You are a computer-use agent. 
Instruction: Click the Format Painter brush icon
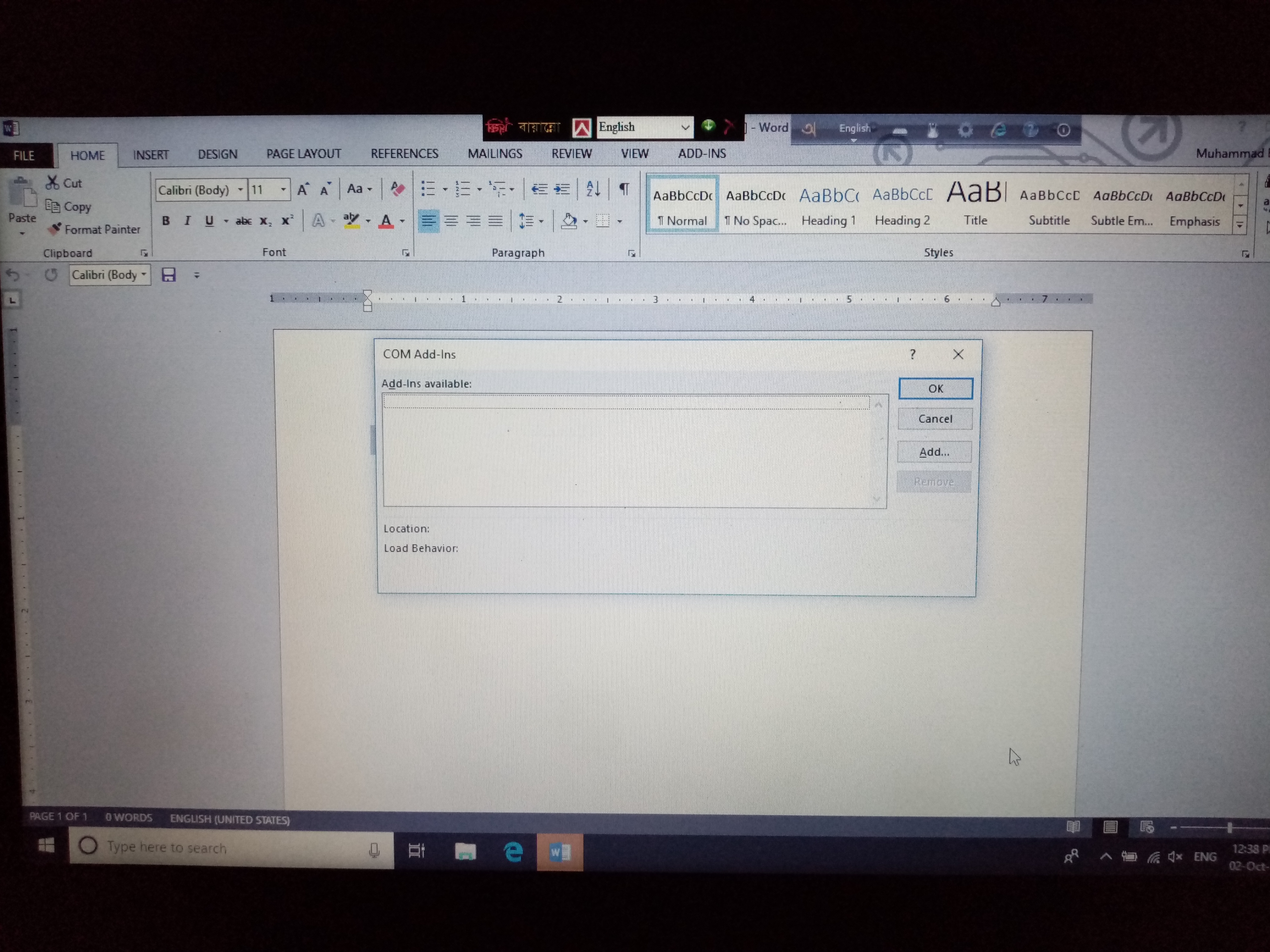click(x=55, y=229)
